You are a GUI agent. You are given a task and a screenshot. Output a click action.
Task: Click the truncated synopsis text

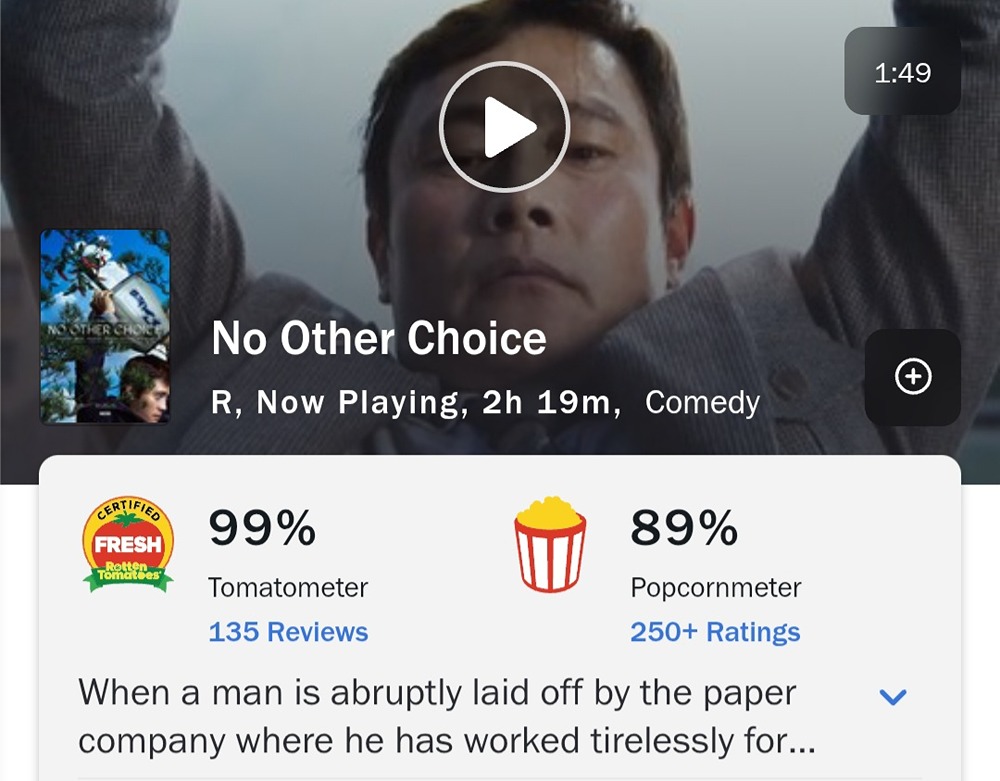tap(446, 716)
